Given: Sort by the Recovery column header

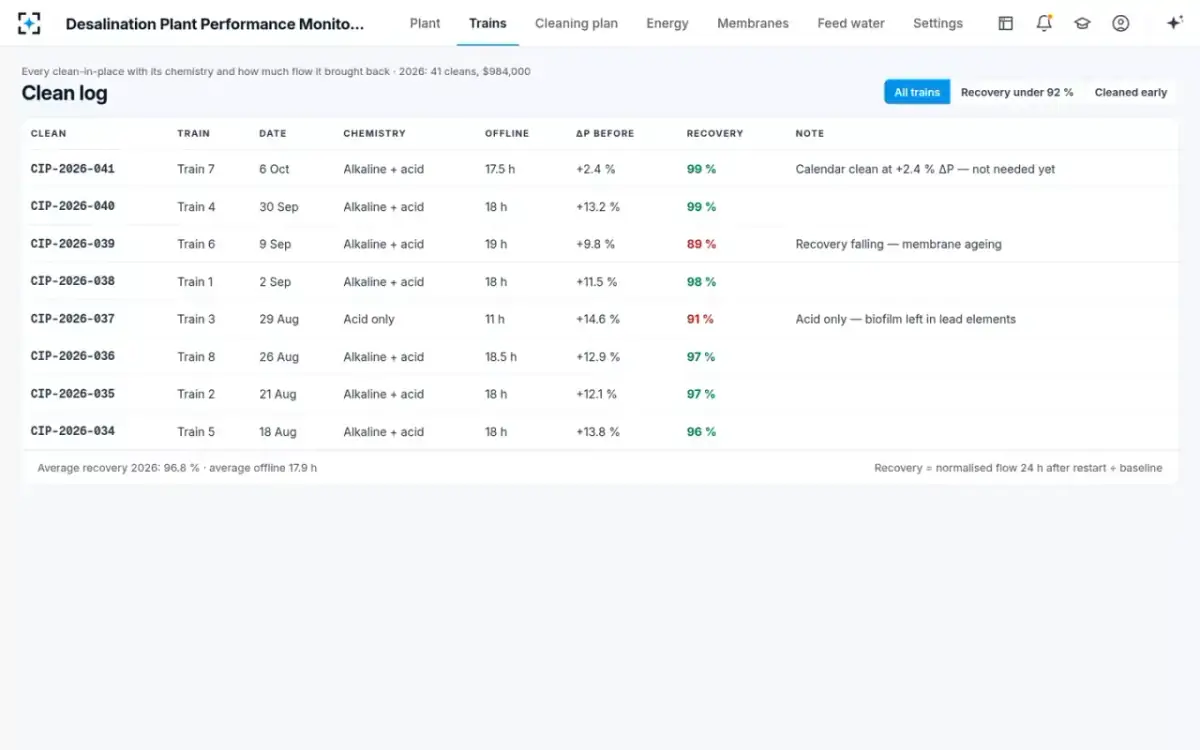Looking at the screenshot, I should [x=715, y=133].
